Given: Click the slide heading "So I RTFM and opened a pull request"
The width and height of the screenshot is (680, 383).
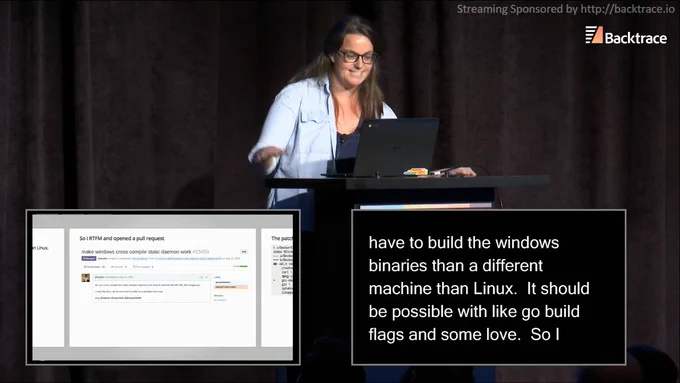Looking at the screenshot, I should 122,238.
